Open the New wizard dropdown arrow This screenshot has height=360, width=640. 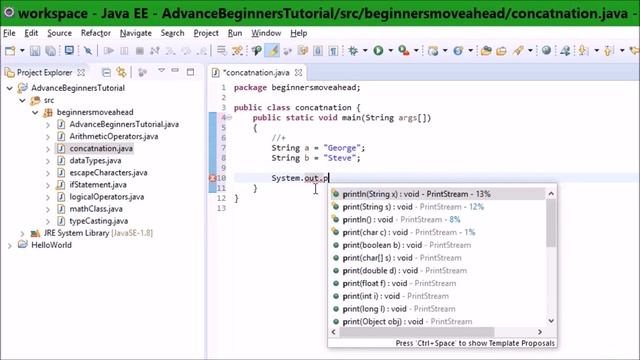tap(22, 51)
